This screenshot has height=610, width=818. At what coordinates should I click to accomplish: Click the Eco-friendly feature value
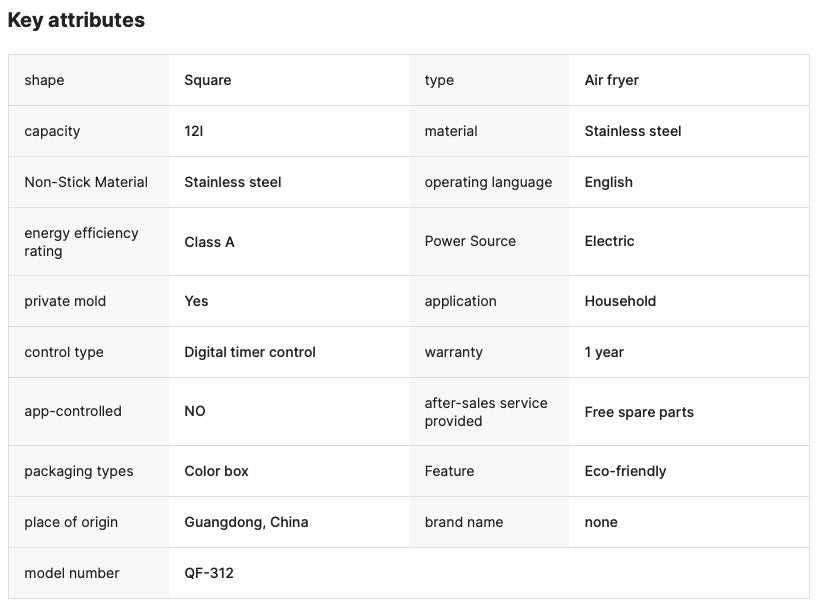[x=625, y=471]
